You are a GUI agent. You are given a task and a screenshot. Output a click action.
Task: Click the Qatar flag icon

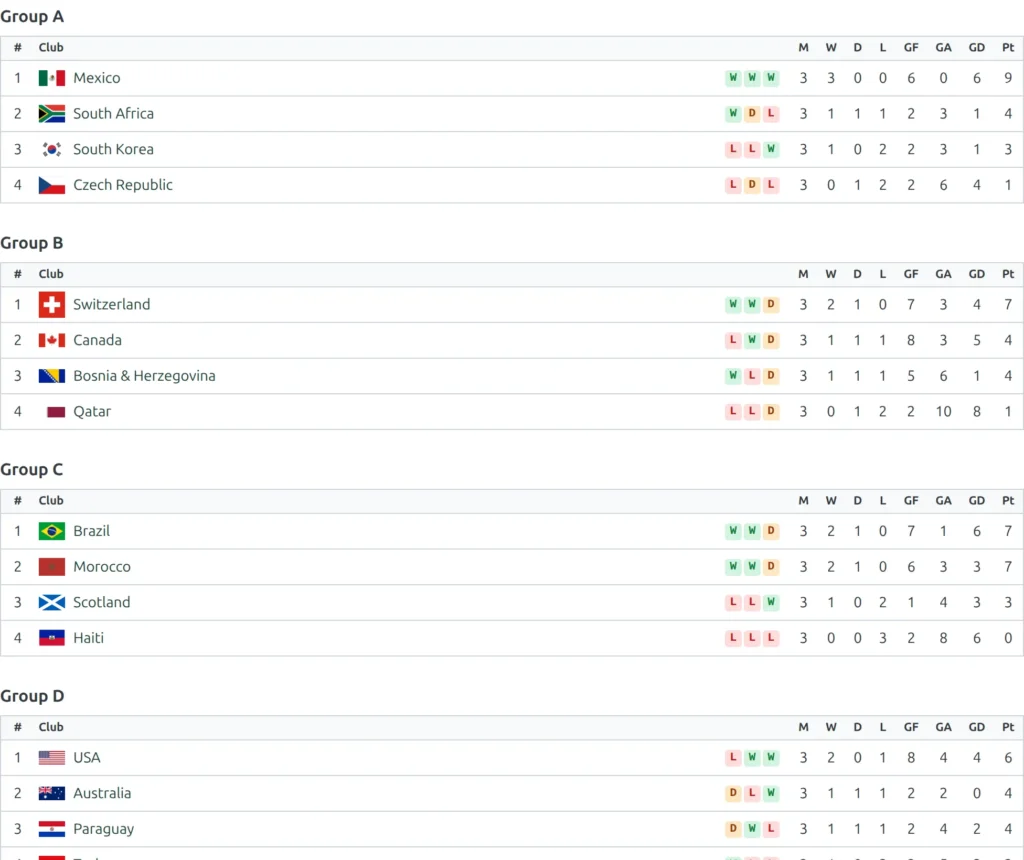click(x=52, y=412)
